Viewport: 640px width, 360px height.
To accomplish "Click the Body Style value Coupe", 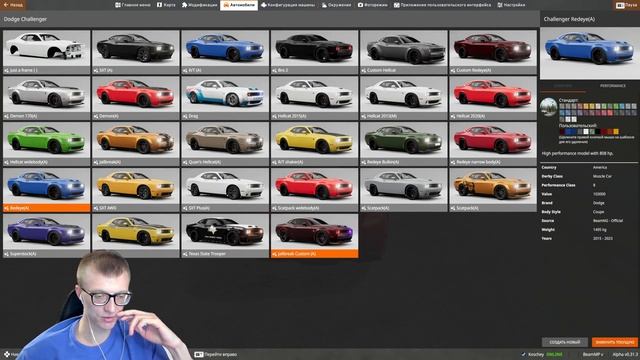I will (x=598, y=212).
